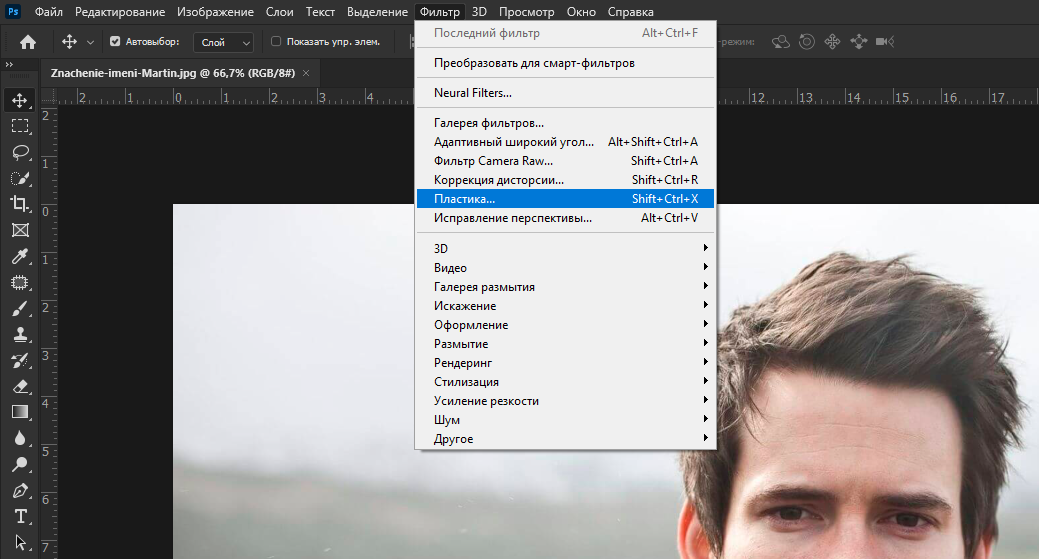Open the Слой auto-select dropdown
Screen dimensions: 1039x559
coord(223,42)
